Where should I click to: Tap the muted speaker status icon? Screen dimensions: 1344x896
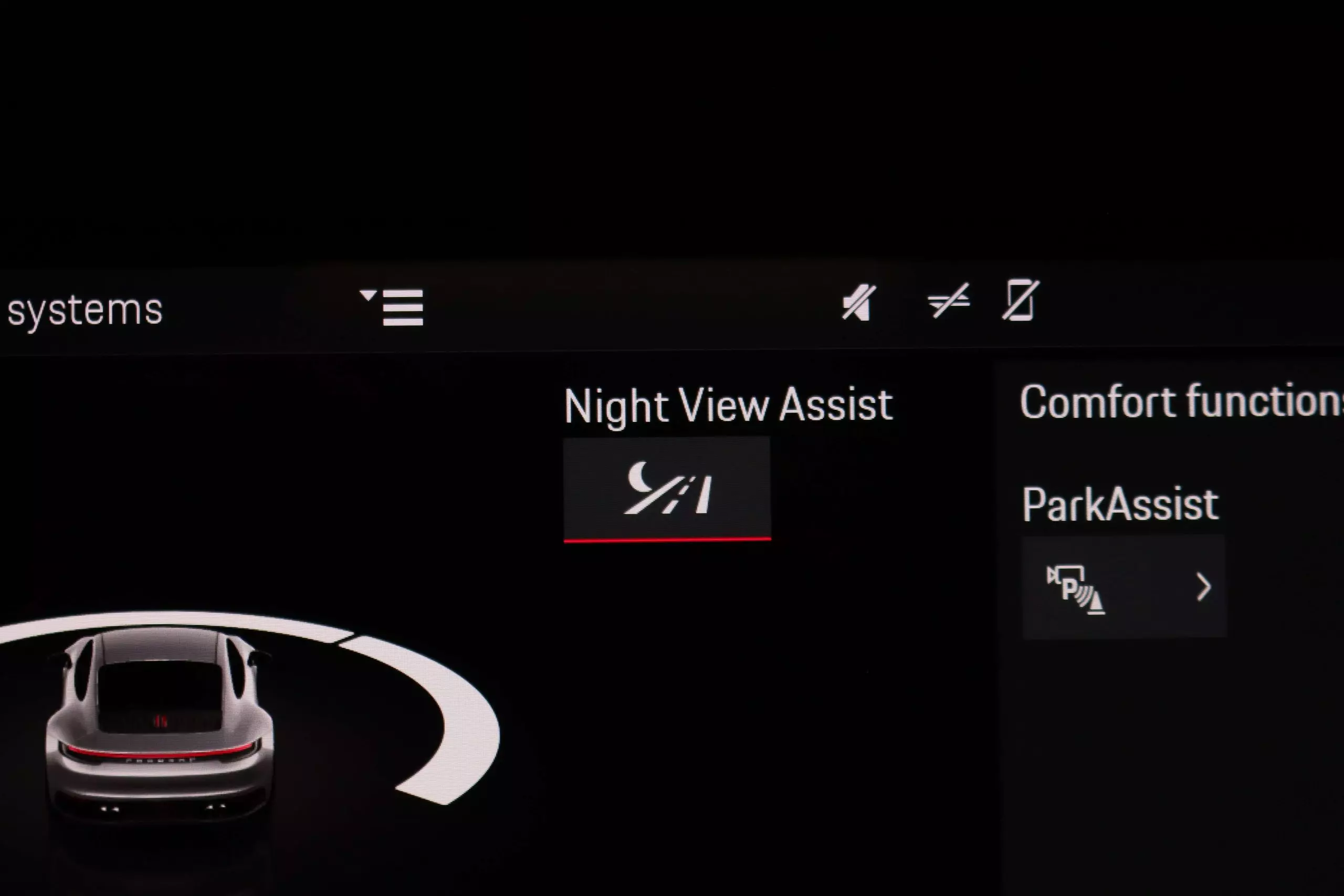point(859,302)
